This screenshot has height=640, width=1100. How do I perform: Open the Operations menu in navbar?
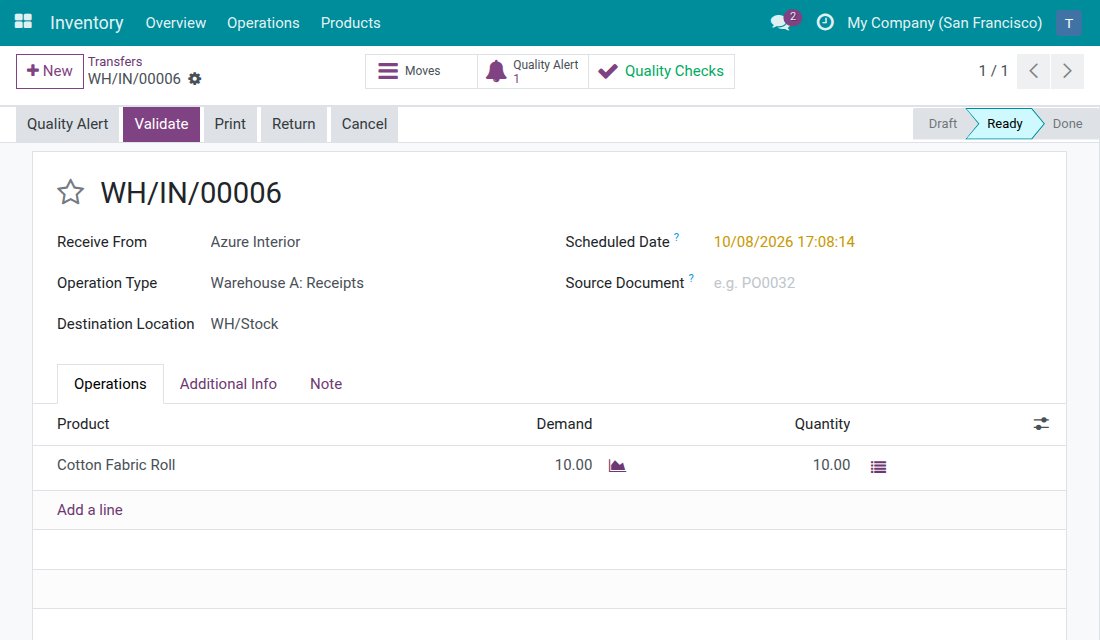coord(263,22)
